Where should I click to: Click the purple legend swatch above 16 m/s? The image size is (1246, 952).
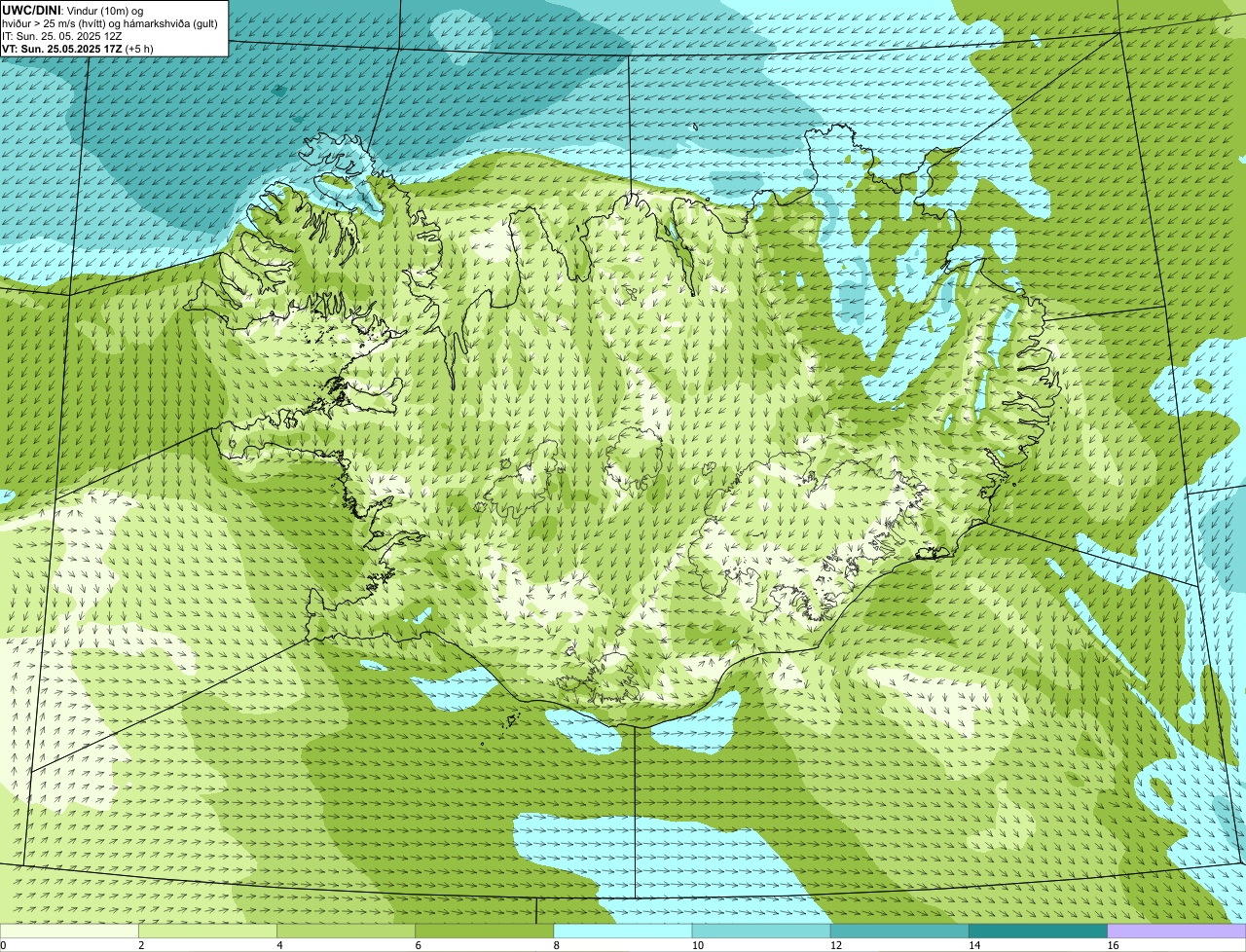pos(1176,932)
